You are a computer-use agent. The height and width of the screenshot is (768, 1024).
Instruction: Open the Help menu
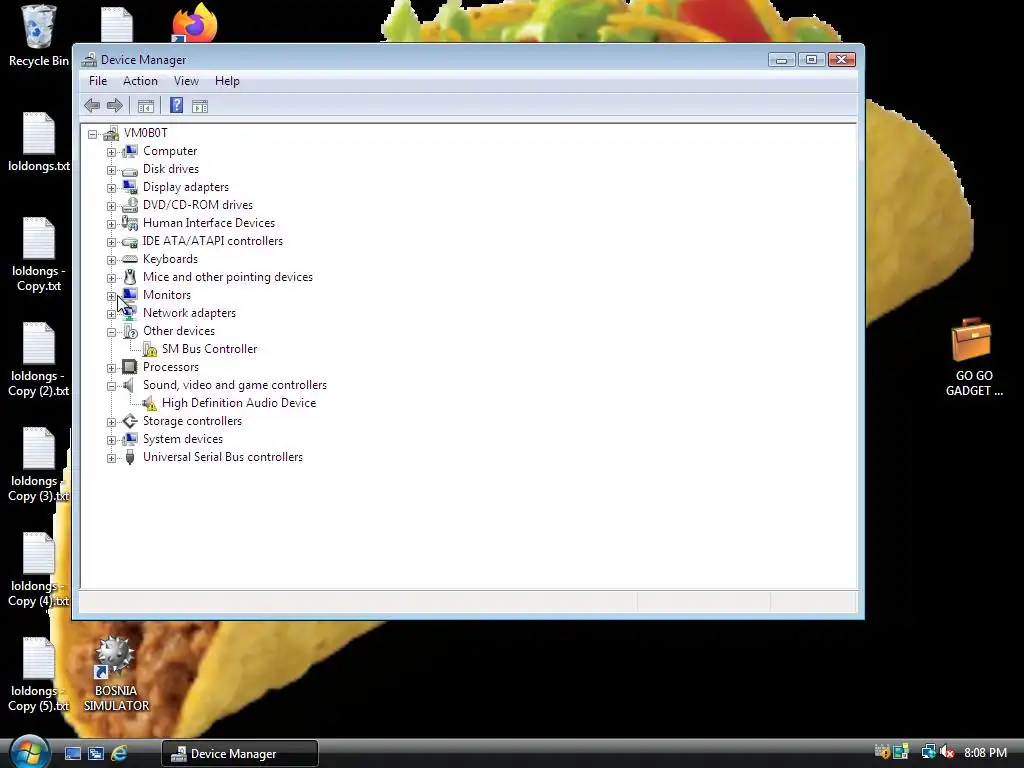click(x=227, y=81)
